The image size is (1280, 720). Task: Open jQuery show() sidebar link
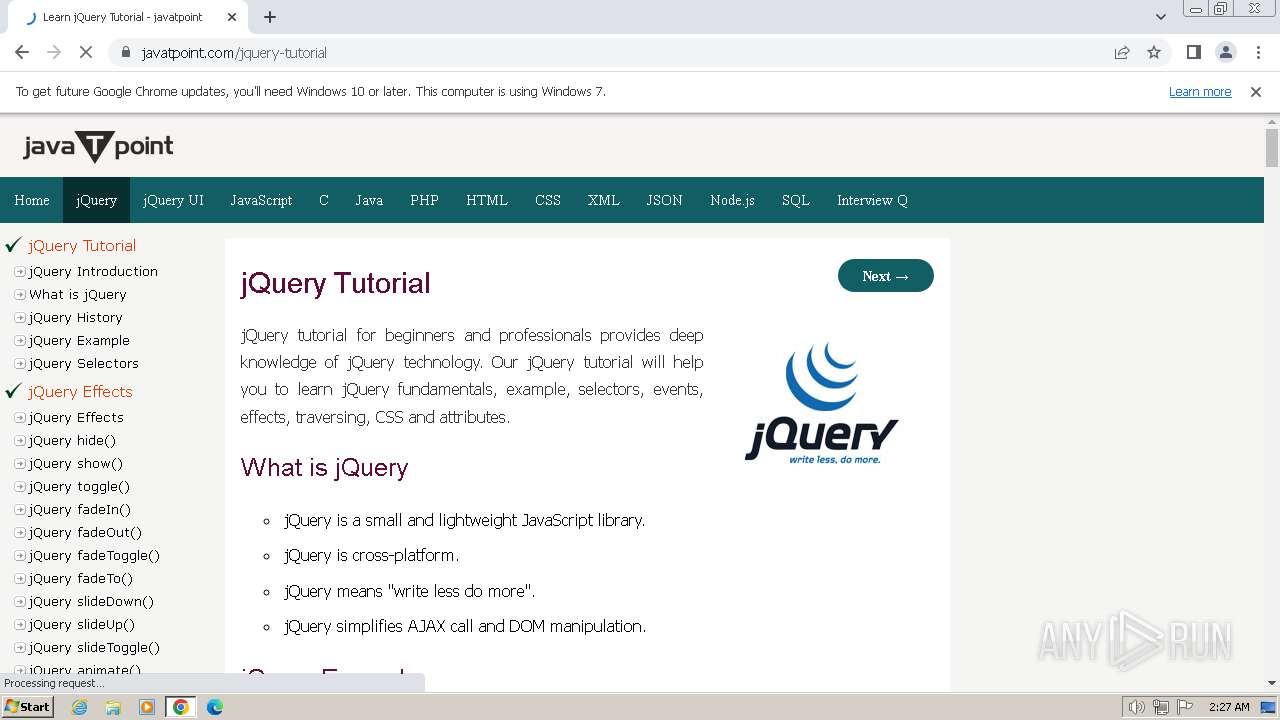click(x=76, y=463)
